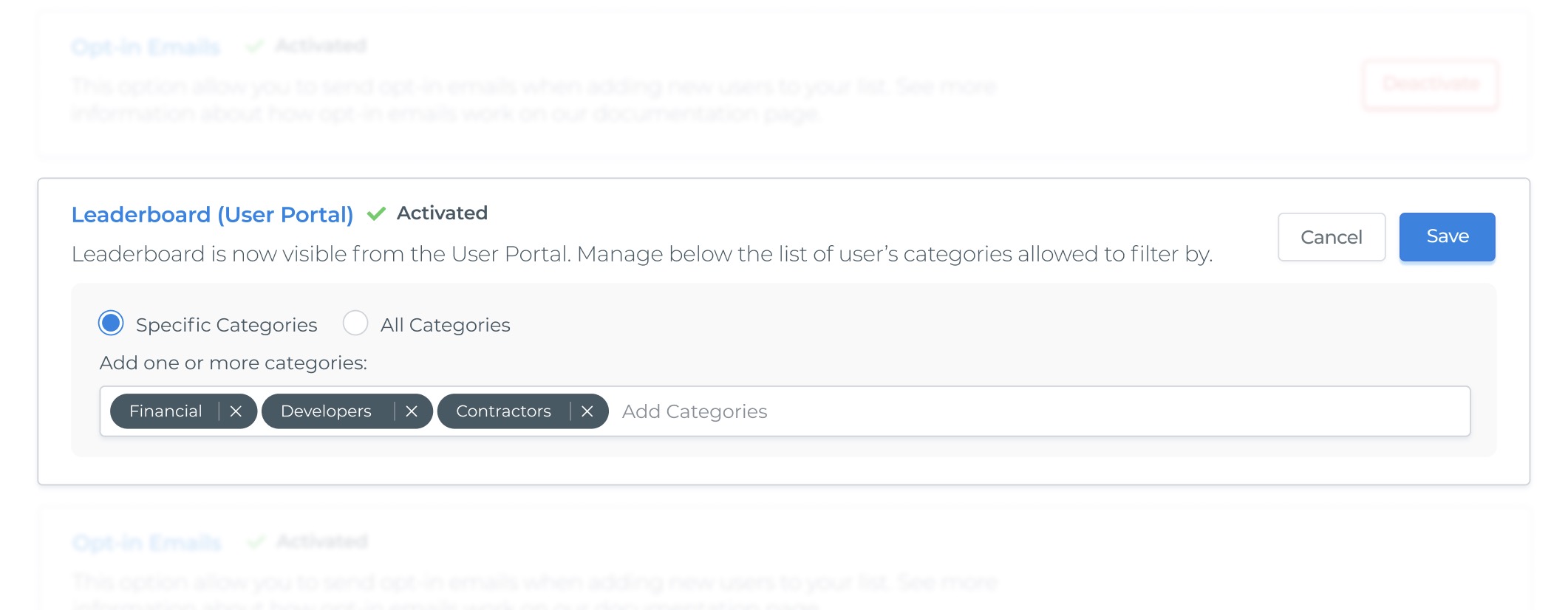
Task: Click the green Activated checkmark icon
Action: pyautogui.click(x=376, y=213)
